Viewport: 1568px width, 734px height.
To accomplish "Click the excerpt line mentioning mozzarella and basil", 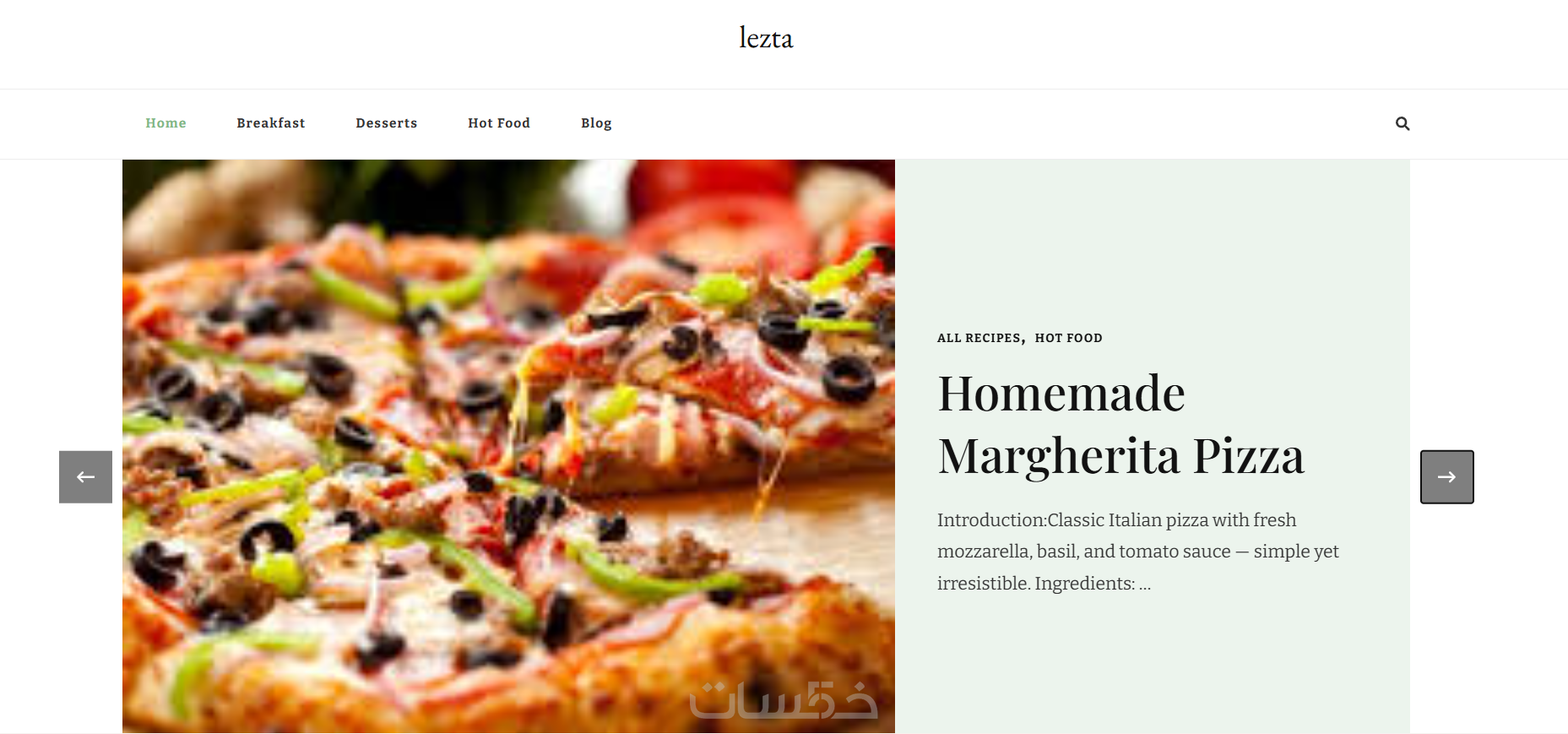I will pyautogui.click(x=1138, y=552).
